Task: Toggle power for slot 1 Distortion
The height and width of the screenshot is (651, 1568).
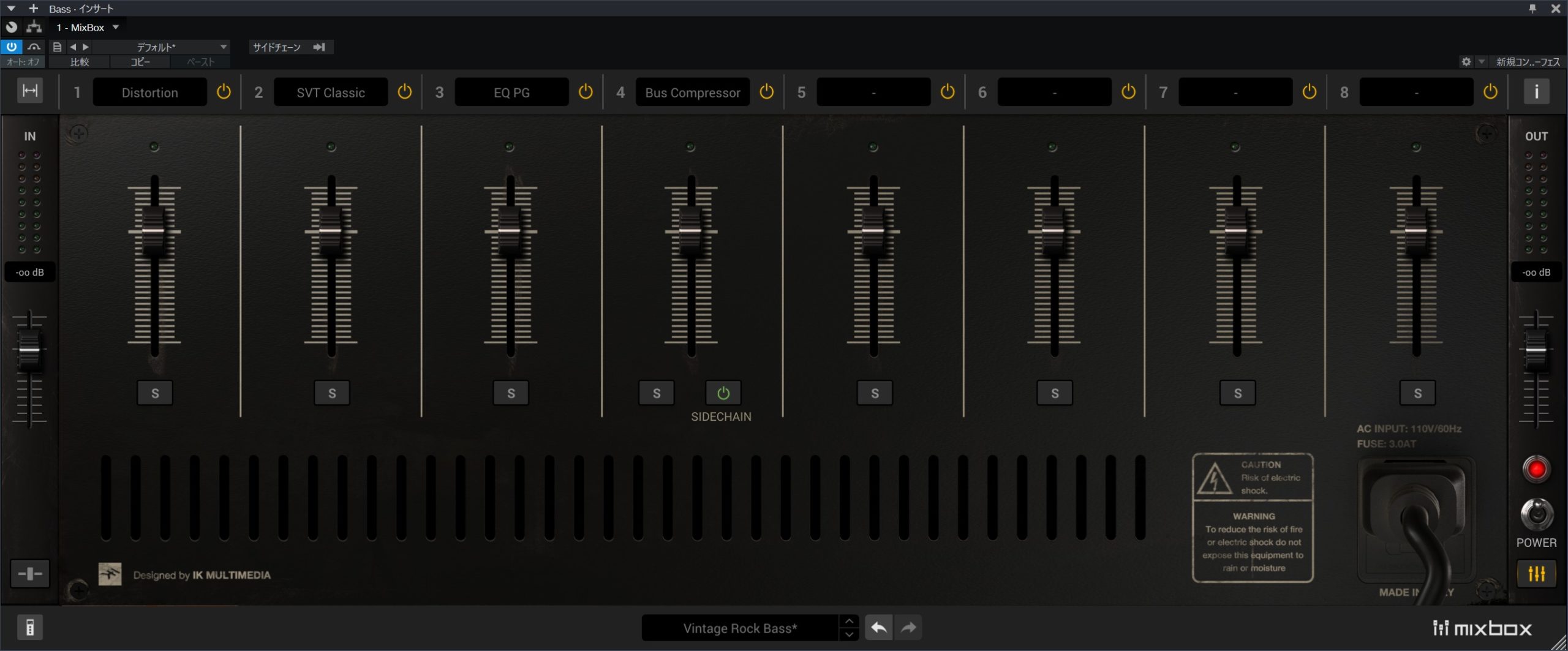Action: pyautogui.click(x=224, y=92)
